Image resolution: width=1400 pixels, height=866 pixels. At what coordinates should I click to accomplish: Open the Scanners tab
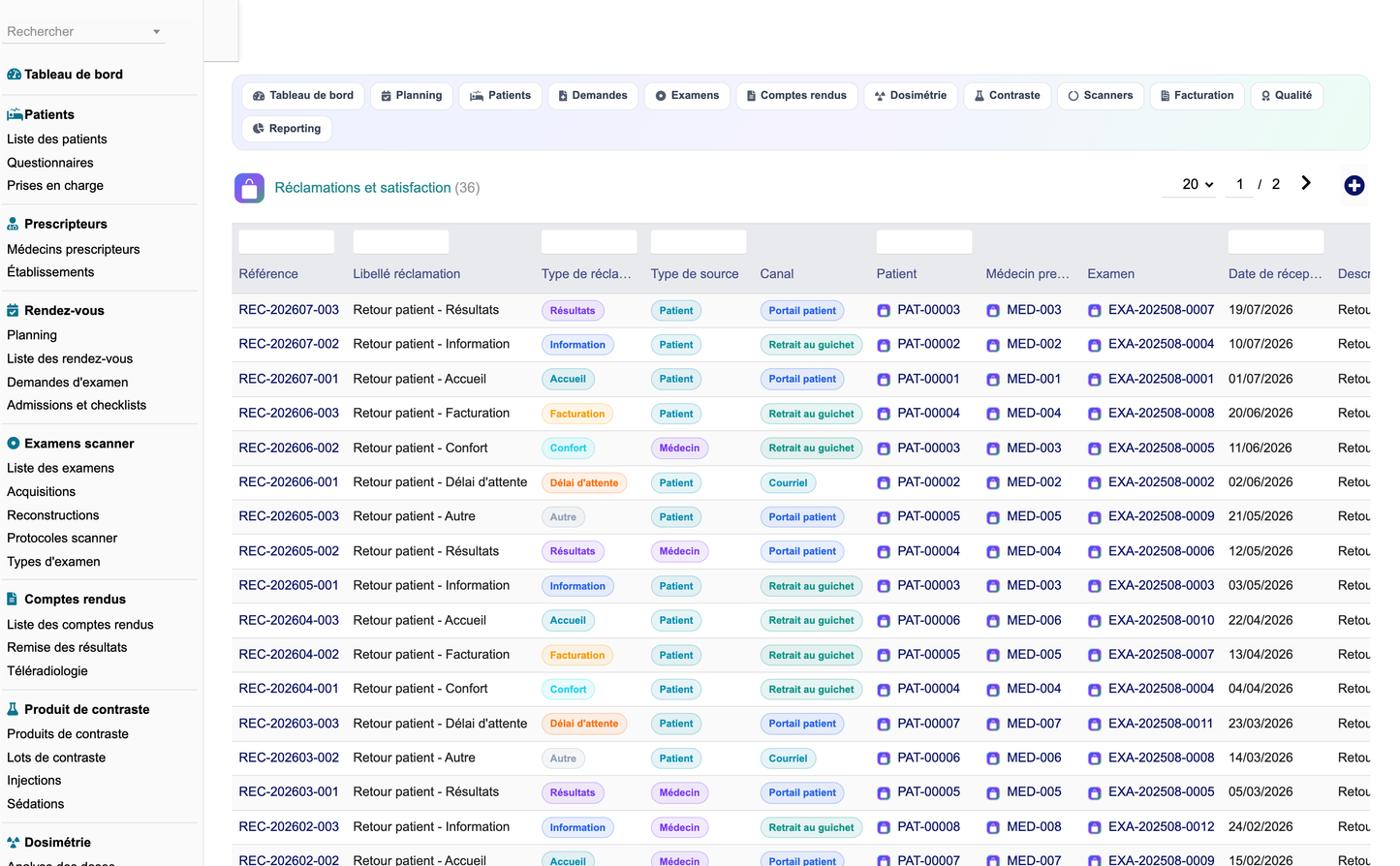1101,96
